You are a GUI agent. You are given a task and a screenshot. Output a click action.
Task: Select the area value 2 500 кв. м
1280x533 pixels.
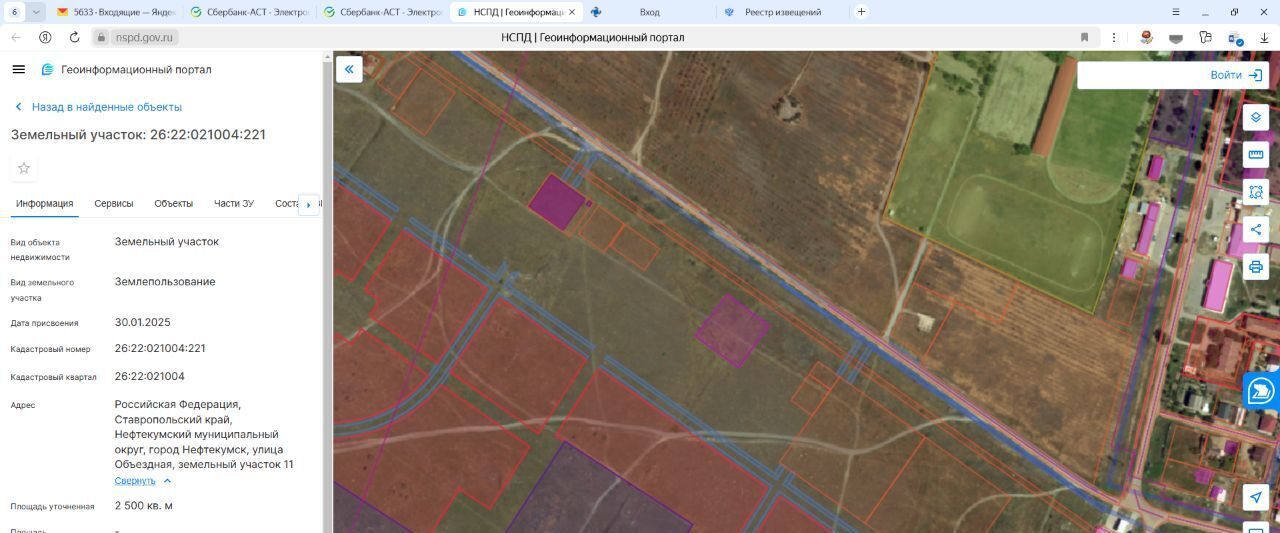pos(144,505)
